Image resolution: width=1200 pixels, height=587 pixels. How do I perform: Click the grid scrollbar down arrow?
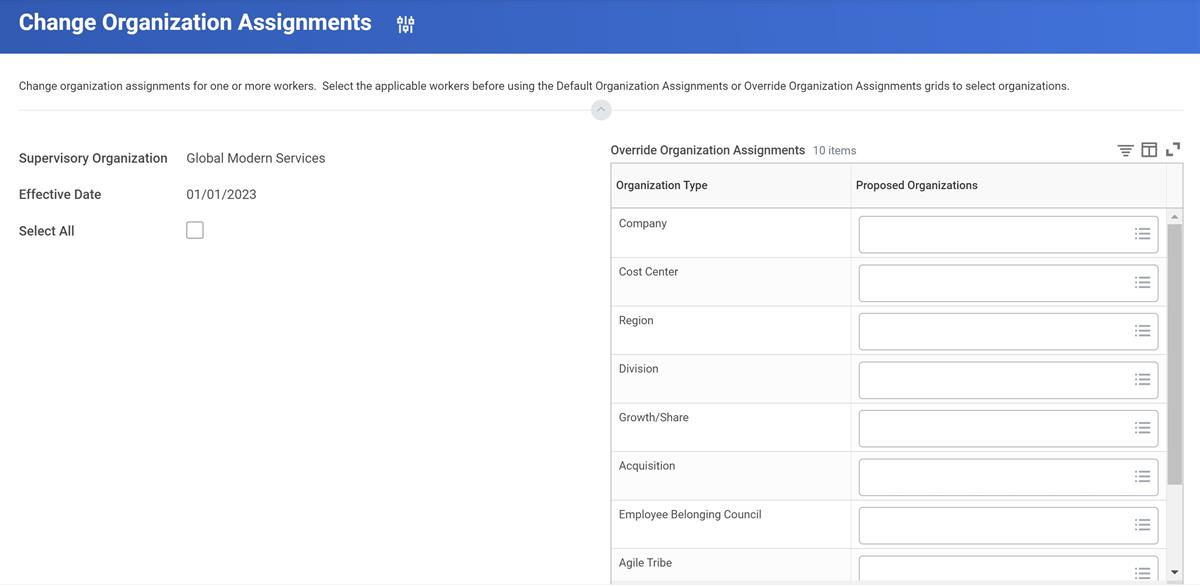1174,573
